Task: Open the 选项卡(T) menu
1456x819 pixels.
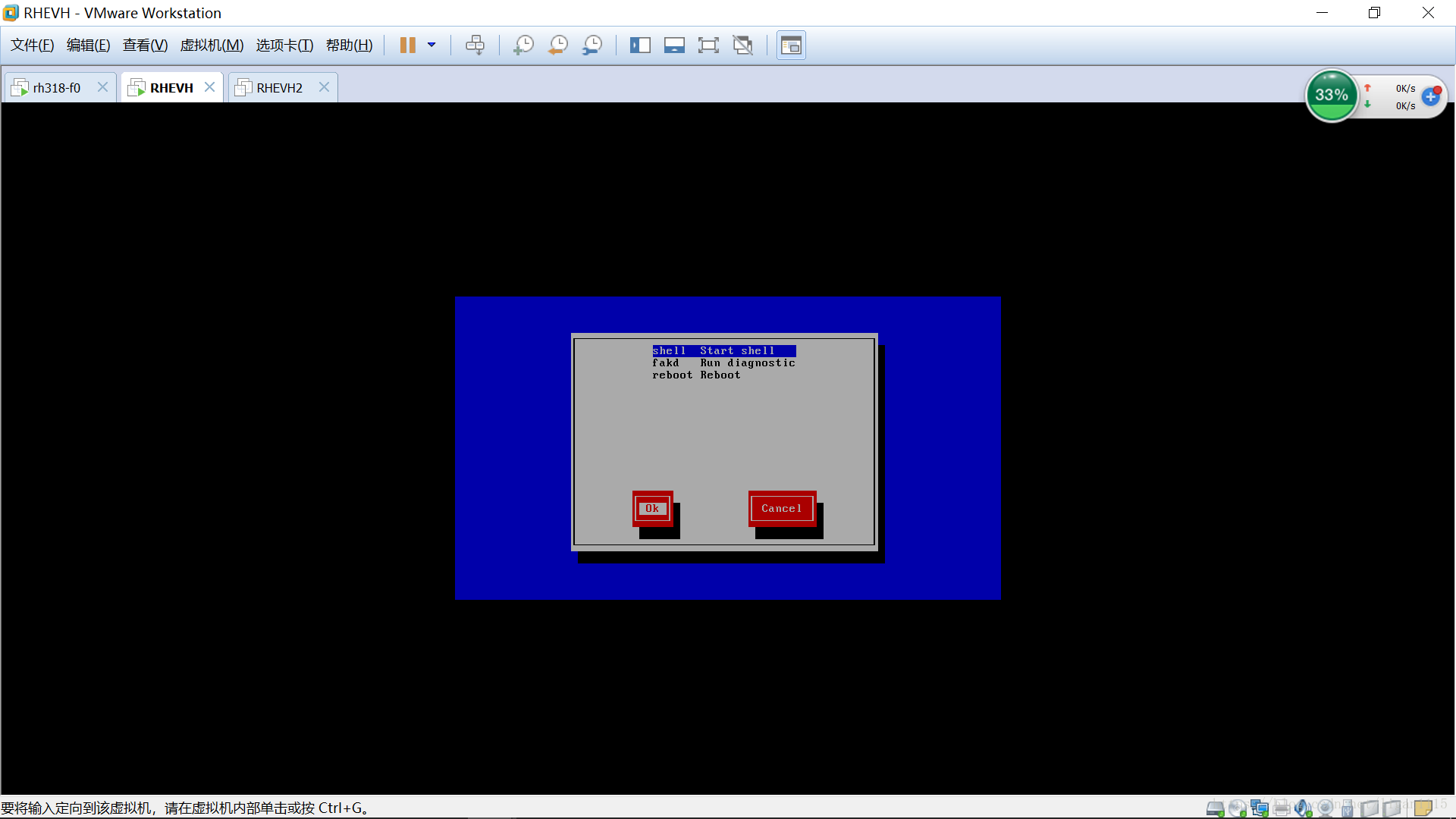Action: point(284,45)
